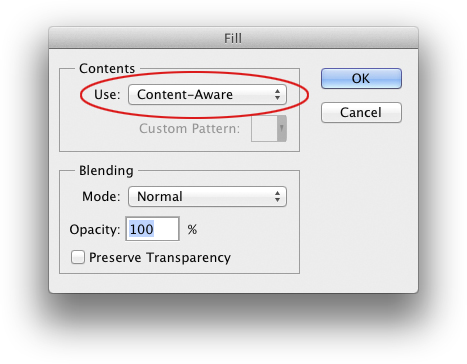Click the up-down arrows on Mode menu
467x364 pixels.
tap(277, 197)
